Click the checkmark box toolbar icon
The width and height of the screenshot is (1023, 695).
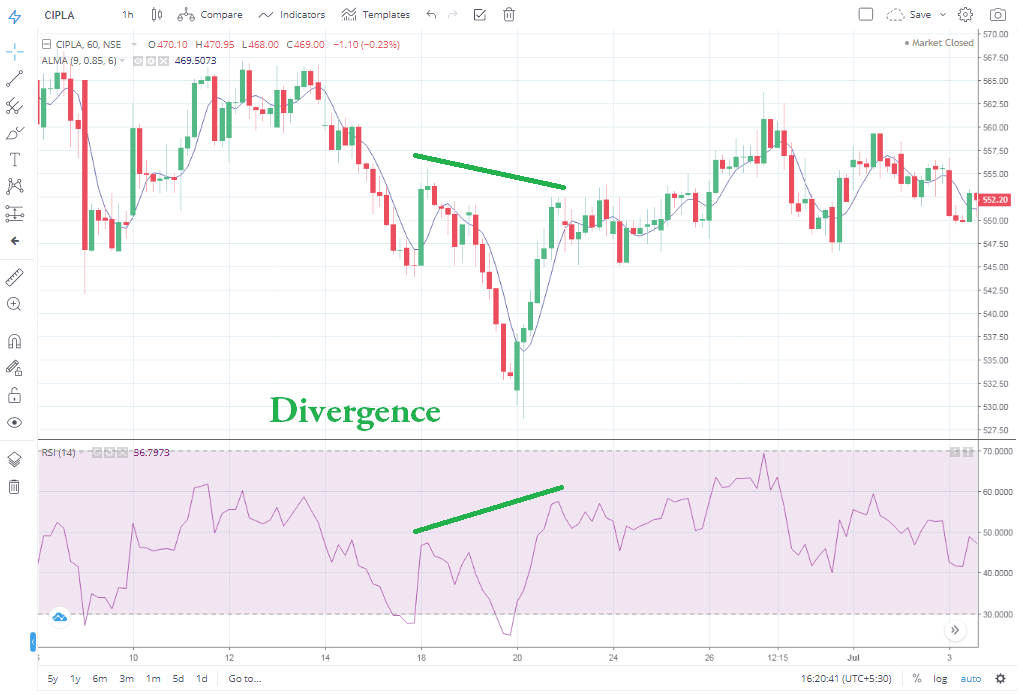pyautogui.click(x=480, y=14)
